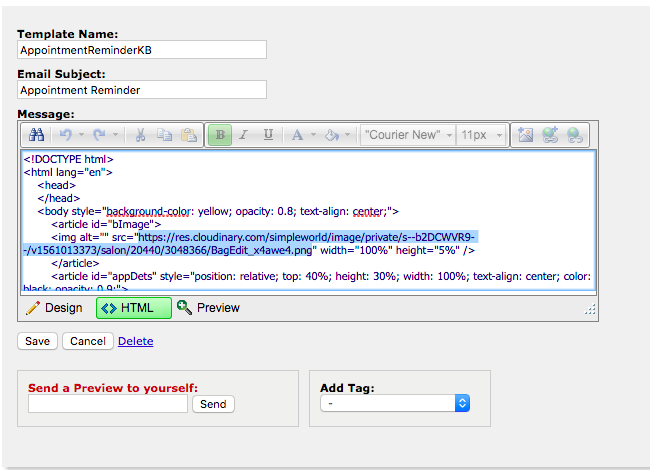Click the preview email address field
650x470 pixels.
(108, 404)
